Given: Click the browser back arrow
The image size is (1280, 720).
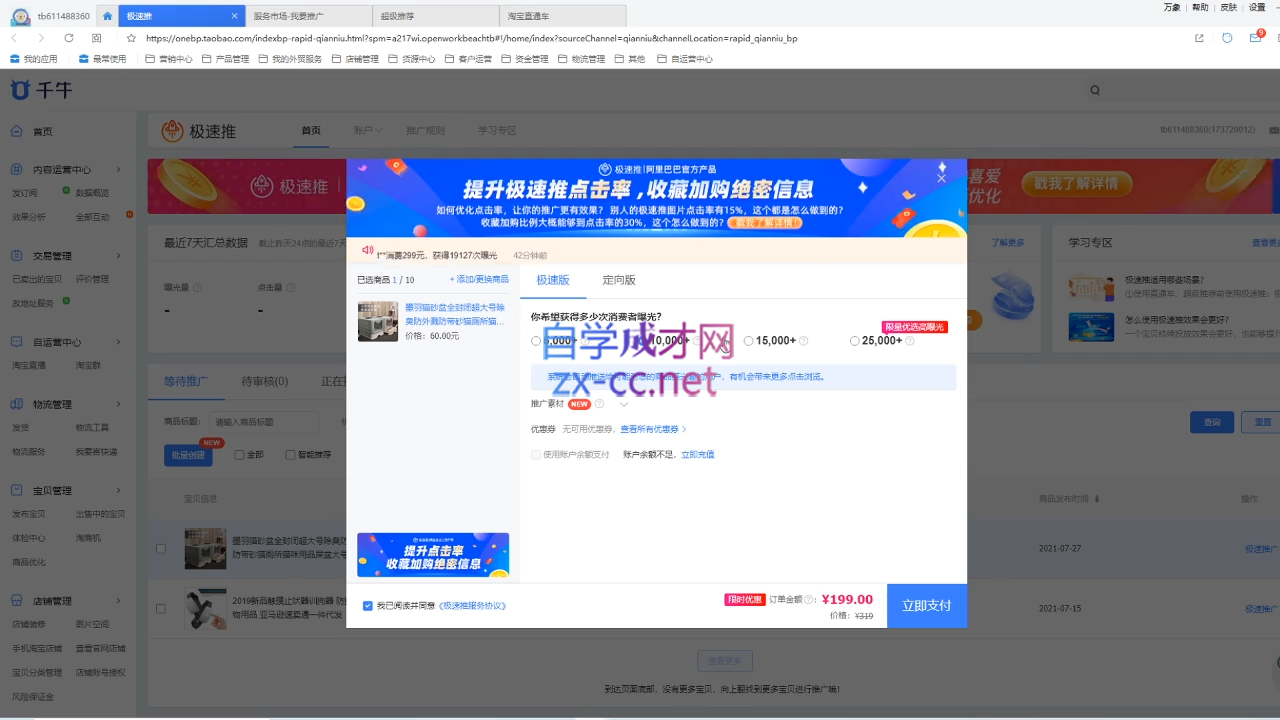Looking at the screenshot, I should pyautogui.click(x=14, y=38).
